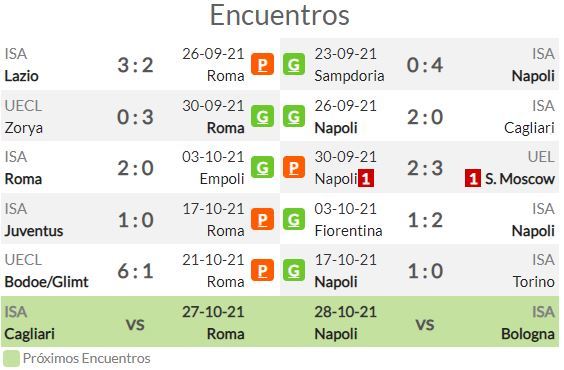The height and width of the screenshot is (370, 564).
Task: Click the orange P badge for Napoli–S. Moscow match
Action: (x=294, y=167)
